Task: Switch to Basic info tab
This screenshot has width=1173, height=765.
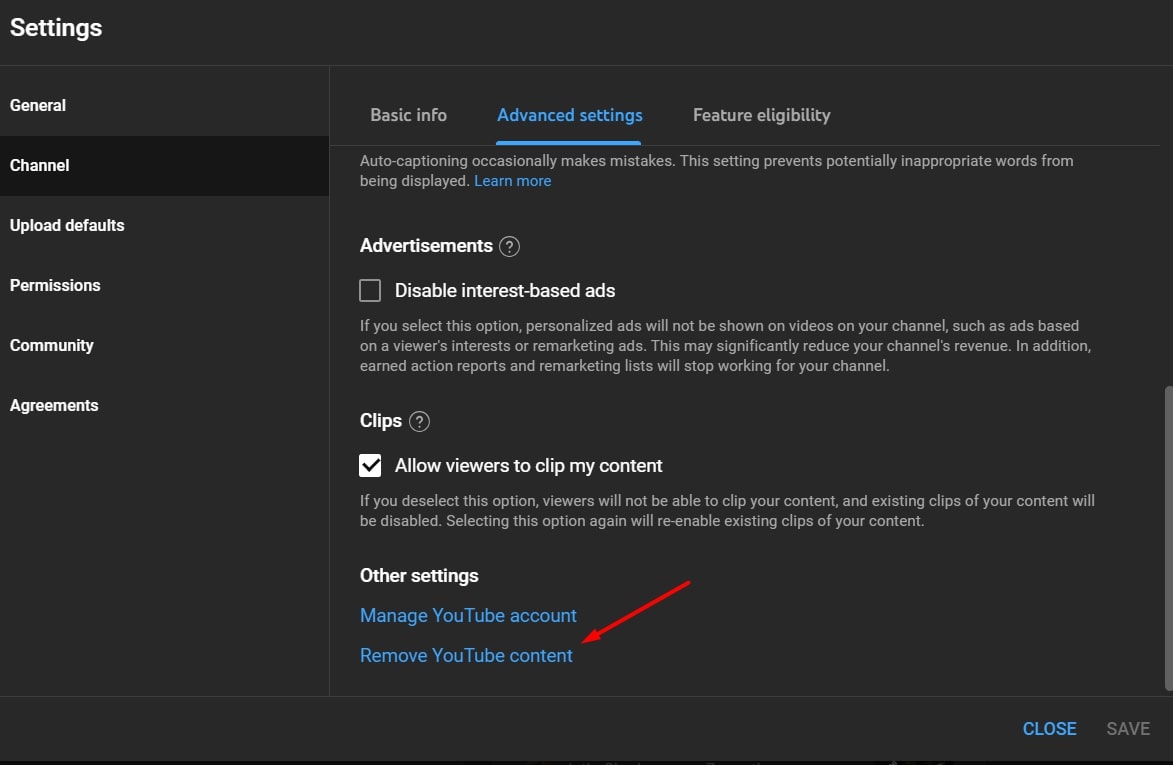Action: [408, 115]
